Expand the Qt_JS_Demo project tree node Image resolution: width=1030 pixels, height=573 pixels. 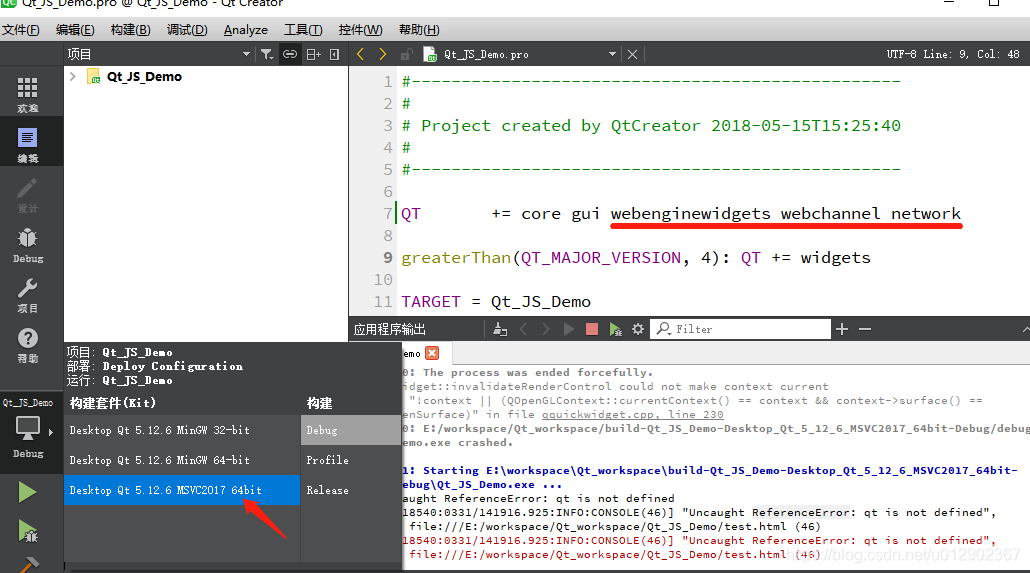tap(73, 76)
